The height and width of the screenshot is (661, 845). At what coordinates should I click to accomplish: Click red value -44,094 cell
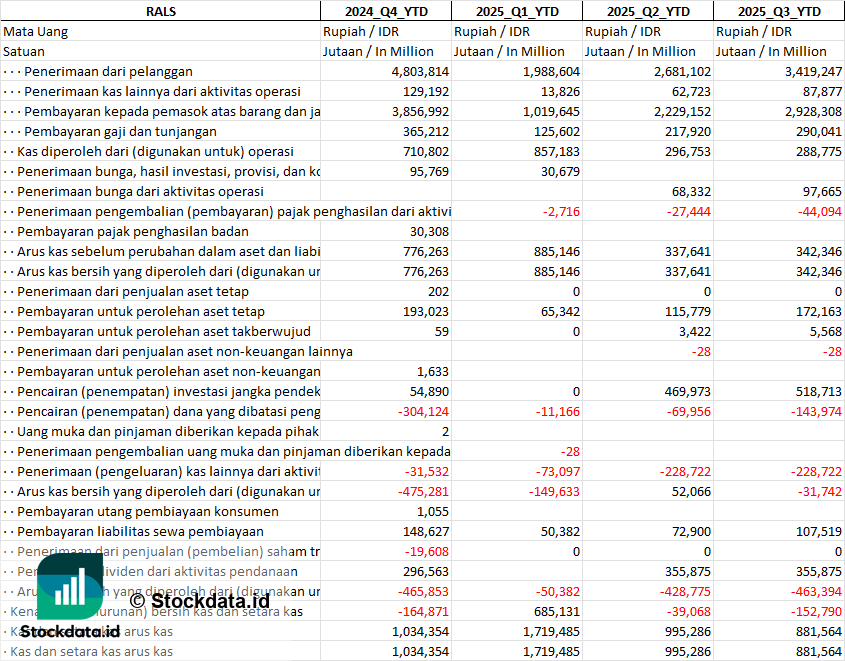click(779, 211)
